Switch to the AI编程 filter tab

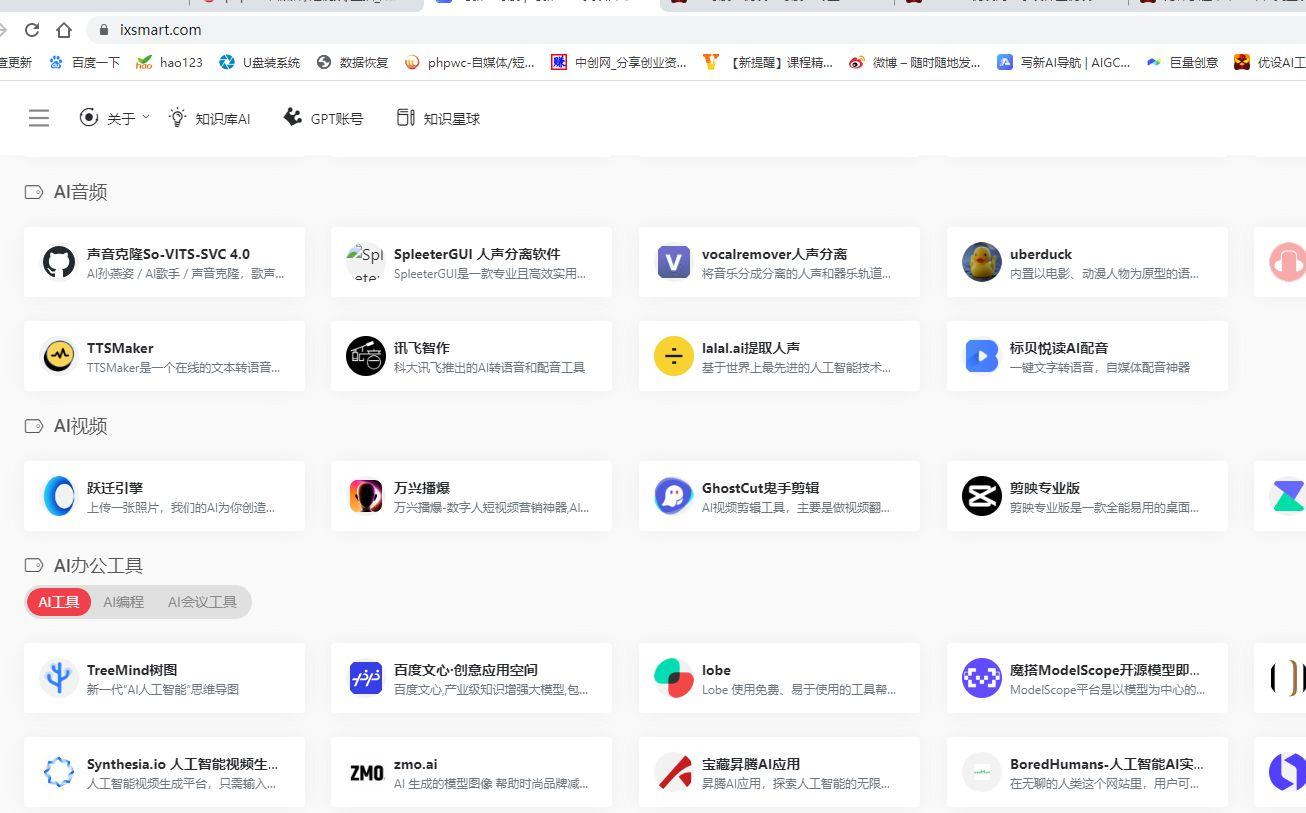123,602
